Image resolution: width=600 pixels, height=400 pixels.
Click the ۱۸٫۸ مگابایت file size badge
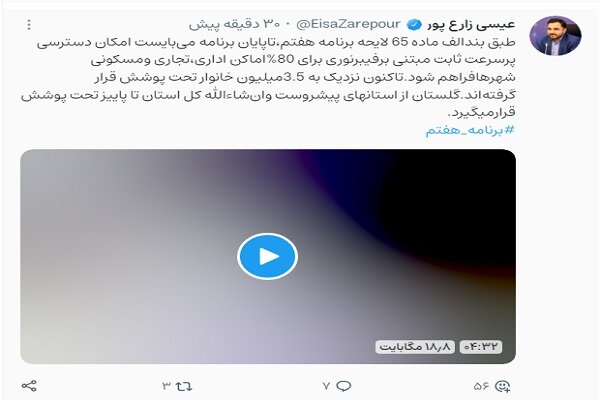click(415, 347)
